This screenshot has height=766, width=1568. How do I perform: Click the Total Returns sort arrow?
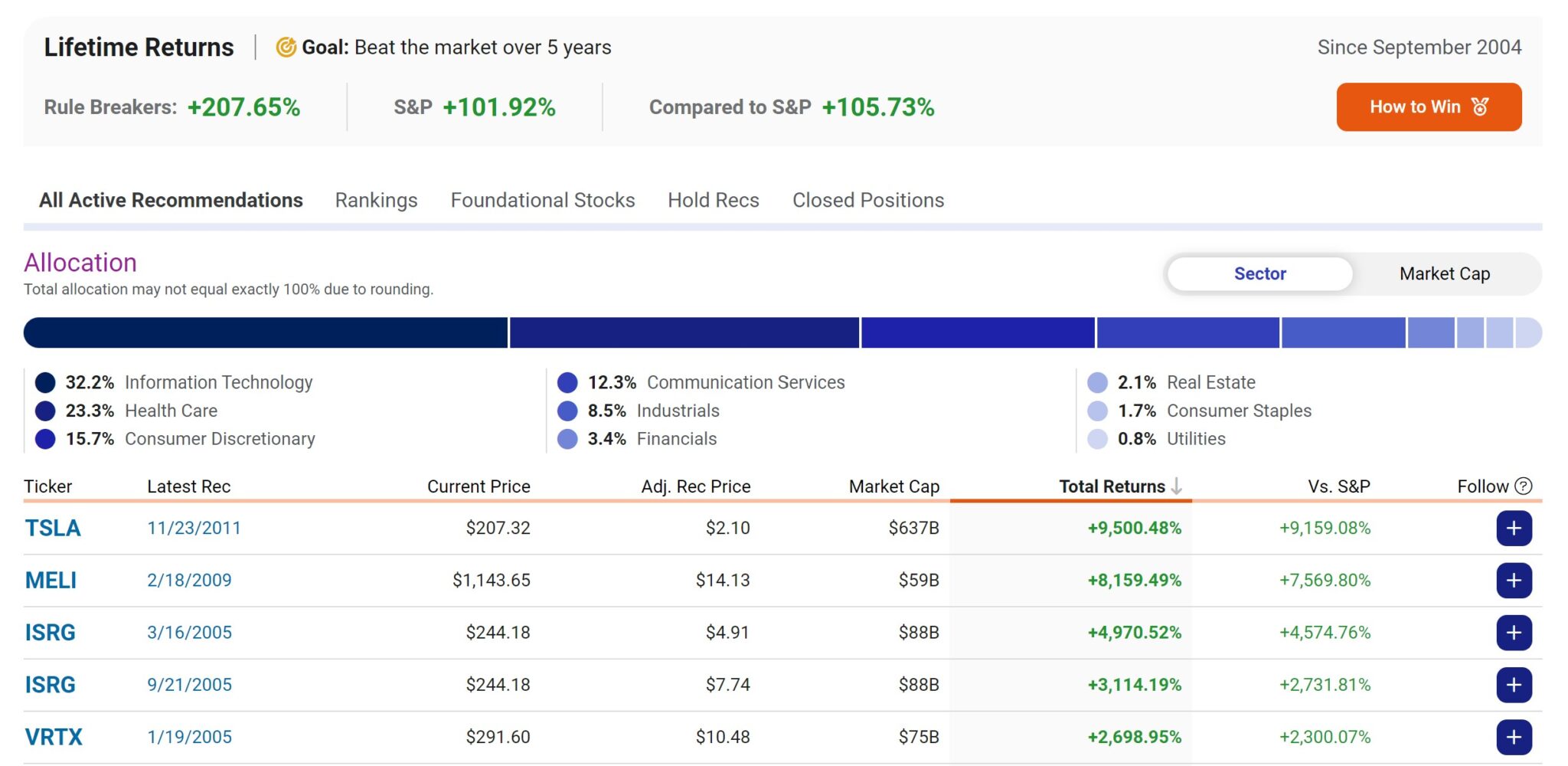[1177, 486]
